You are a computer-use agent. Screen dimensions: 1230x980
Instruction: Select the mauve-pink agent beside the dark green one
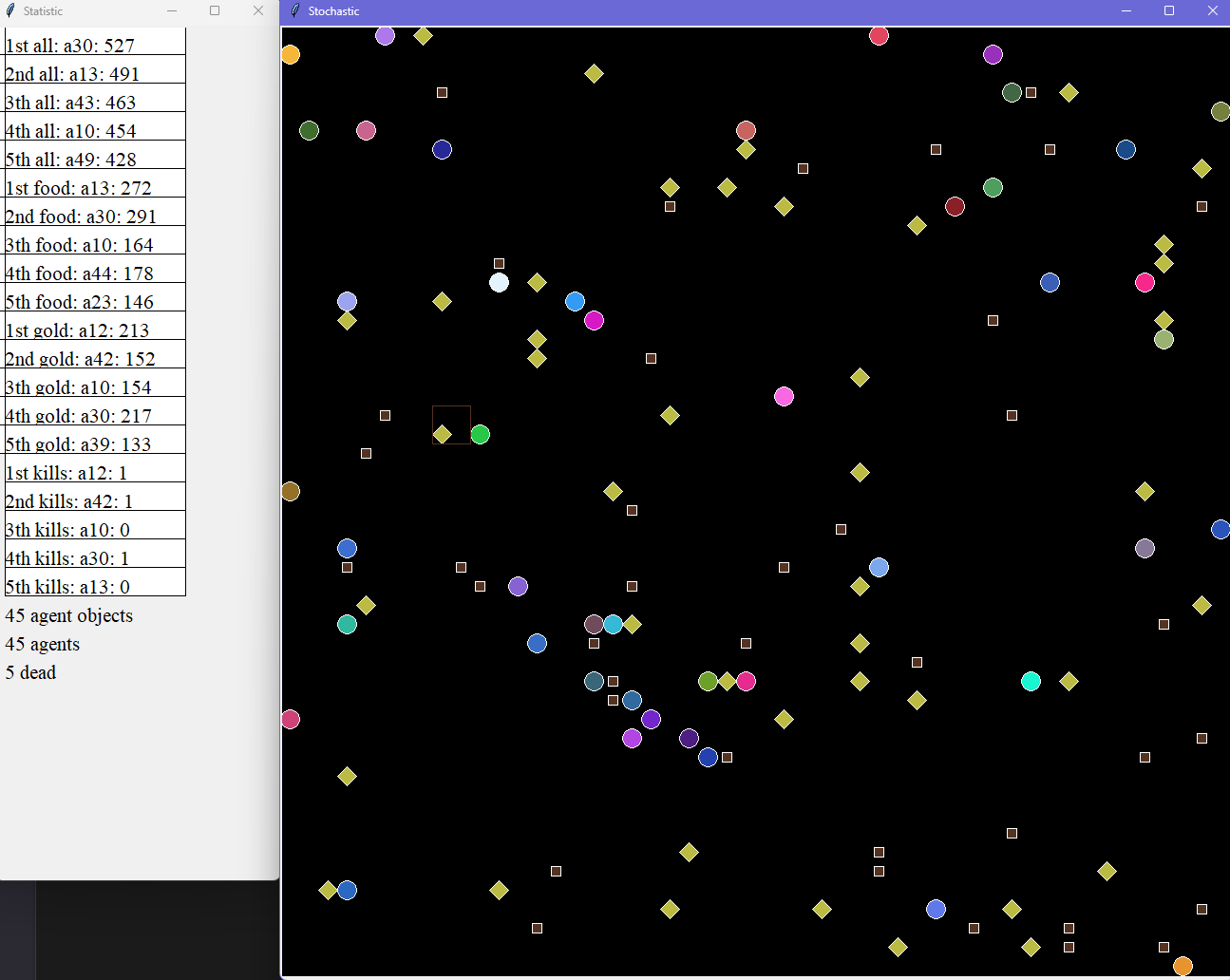366,130
